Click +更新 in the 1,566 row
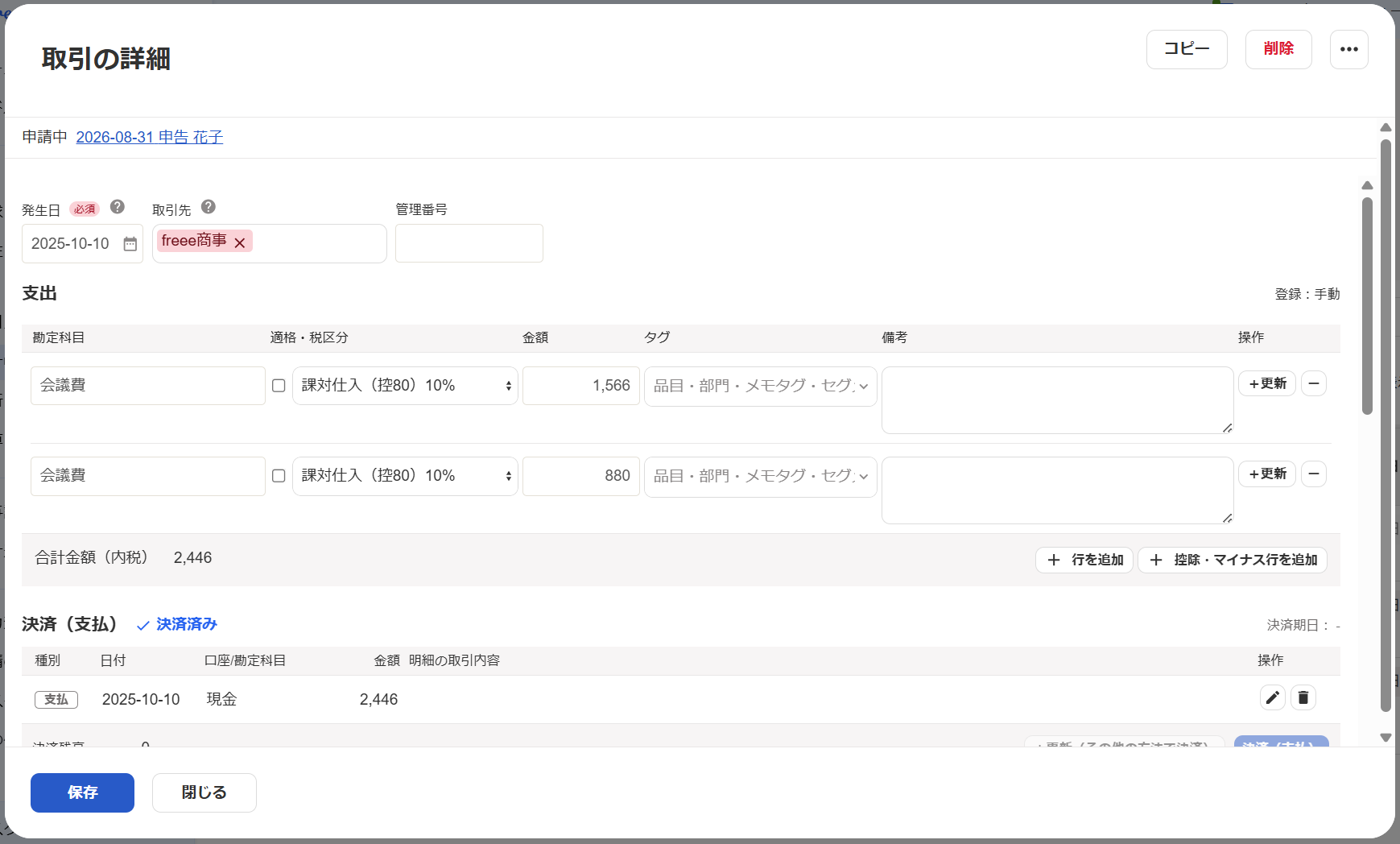This screenshot has width=1400, height=844. coord(1267,383)
